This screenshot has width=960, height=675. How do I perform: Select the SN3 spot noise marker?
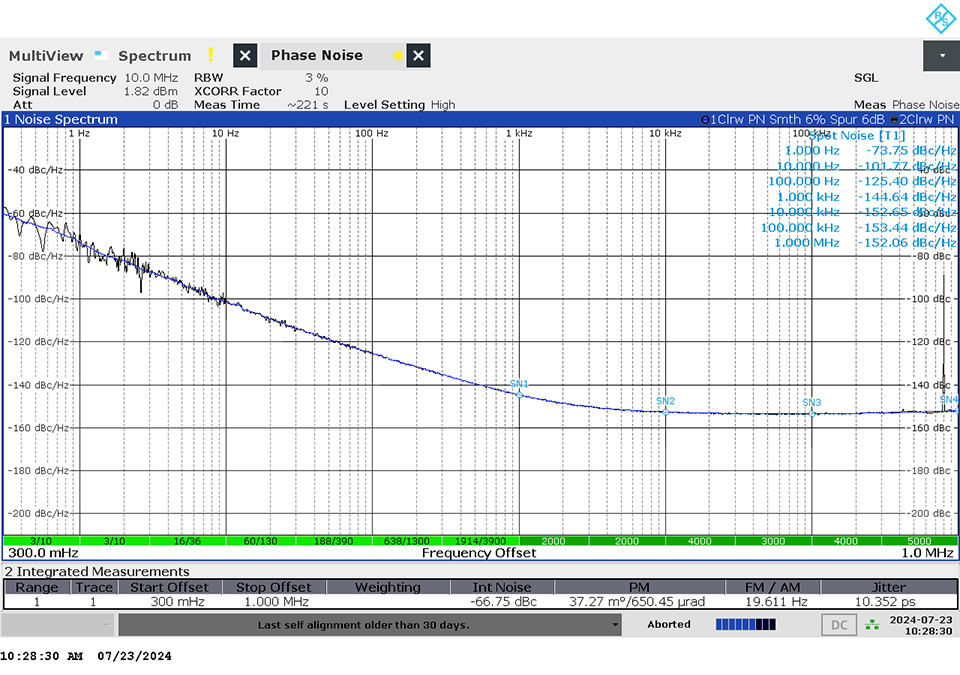[812, 413]
